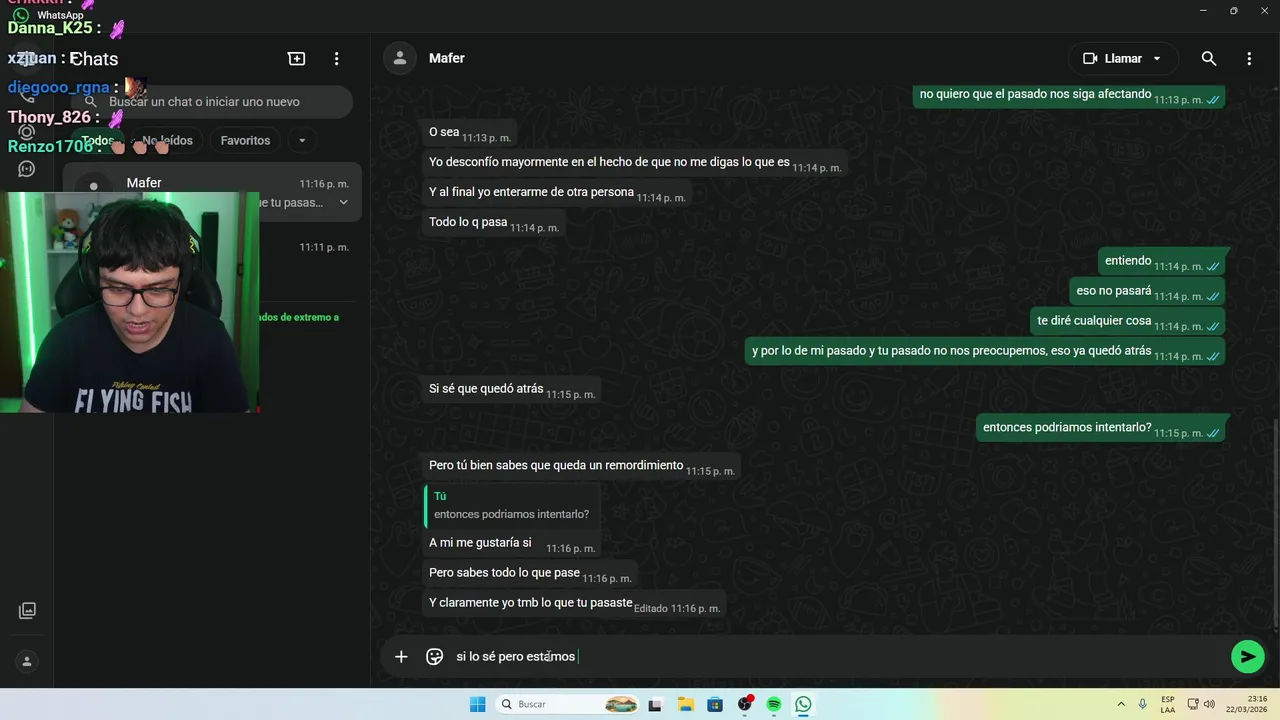Select the No leídos filter tab
The image size is (1280, 720).
pyautogui.click(x=167, y=141)
